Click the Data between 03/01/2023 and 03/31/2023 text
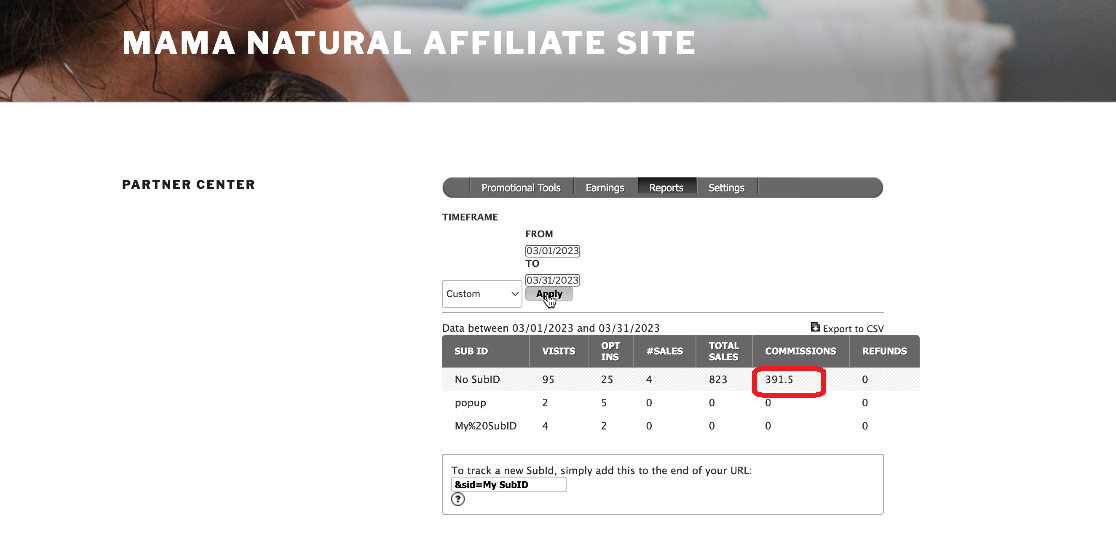Screen dimensions: 1116x558 [x=551, y=328]
